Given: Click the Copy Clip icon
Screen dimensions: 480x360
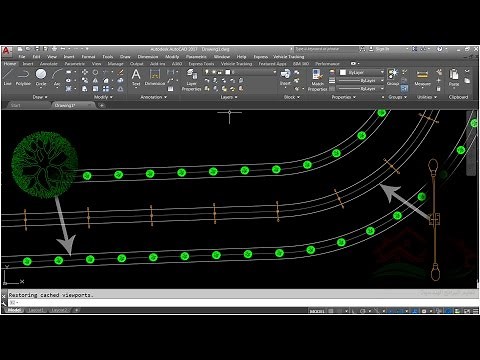Looking at the screenshot, I should click(x=467, y=80).
